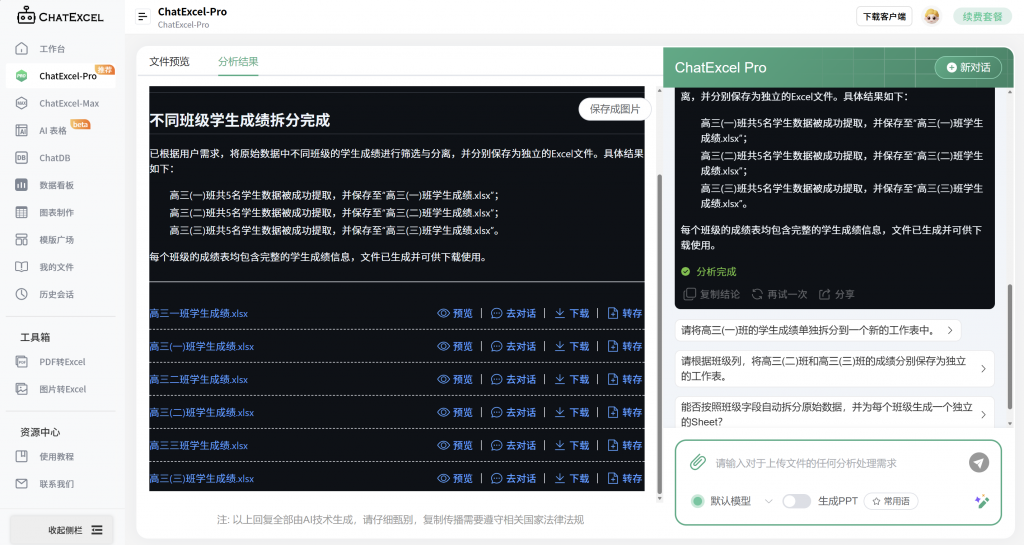
Task: Preview 高三(二)班学生成绩.xlsx via eye icon
Action: tap(443, 412)
